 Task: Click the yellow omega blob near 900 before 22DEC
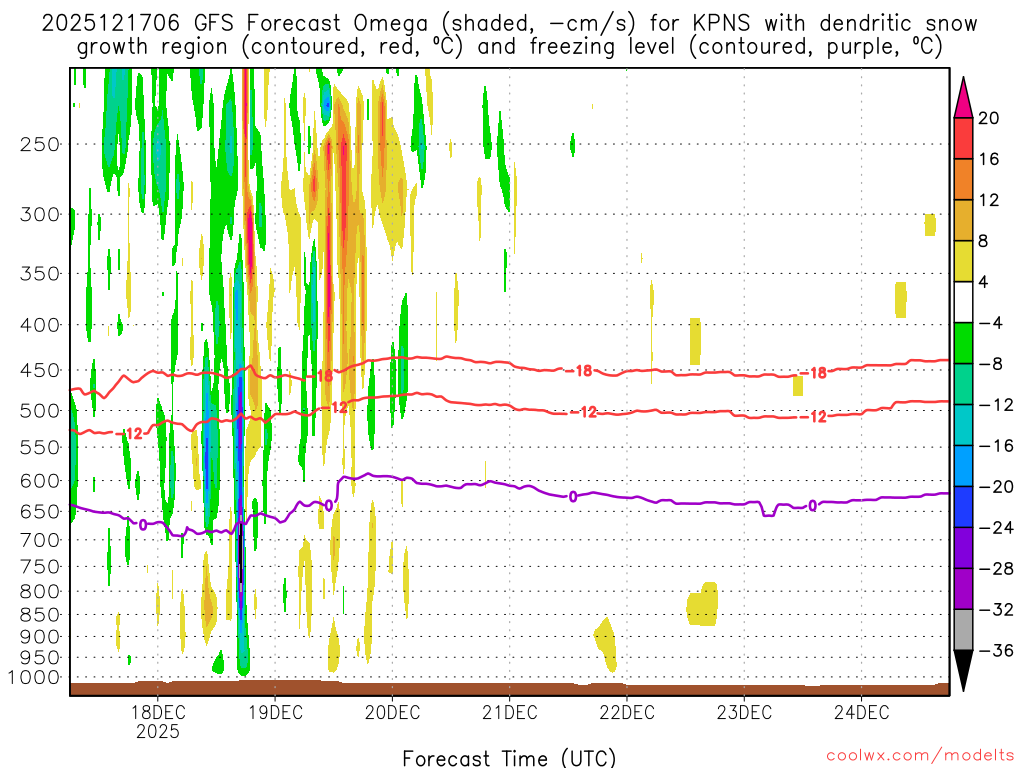click(606, 644)
